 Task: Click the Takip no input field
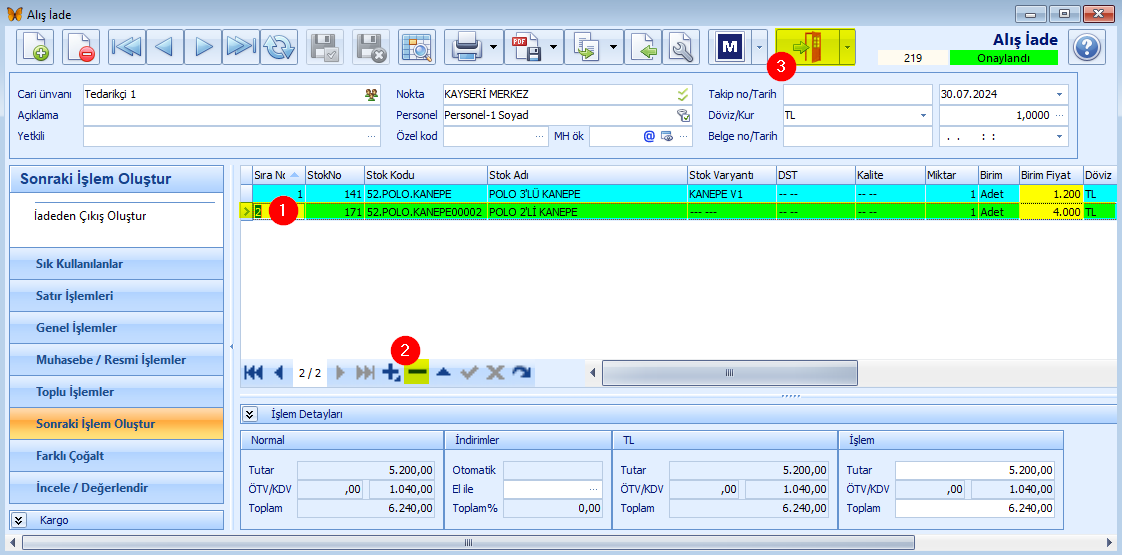click(858, 94)
